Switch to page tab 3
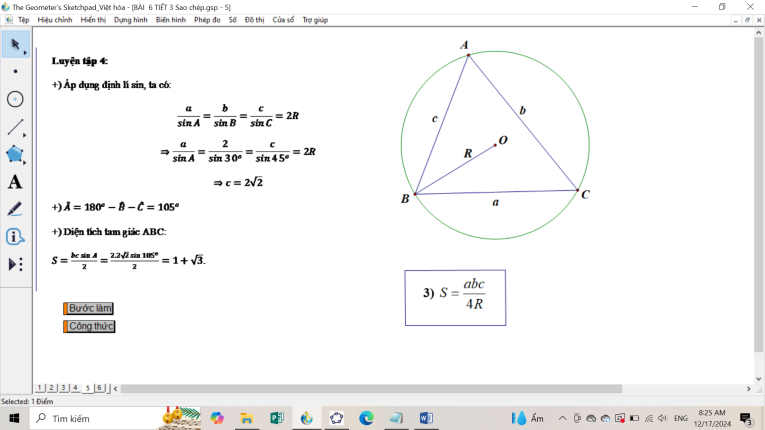The height and width of the screenshot is (430, 765). pyautogui.click(x=62, y=388)
